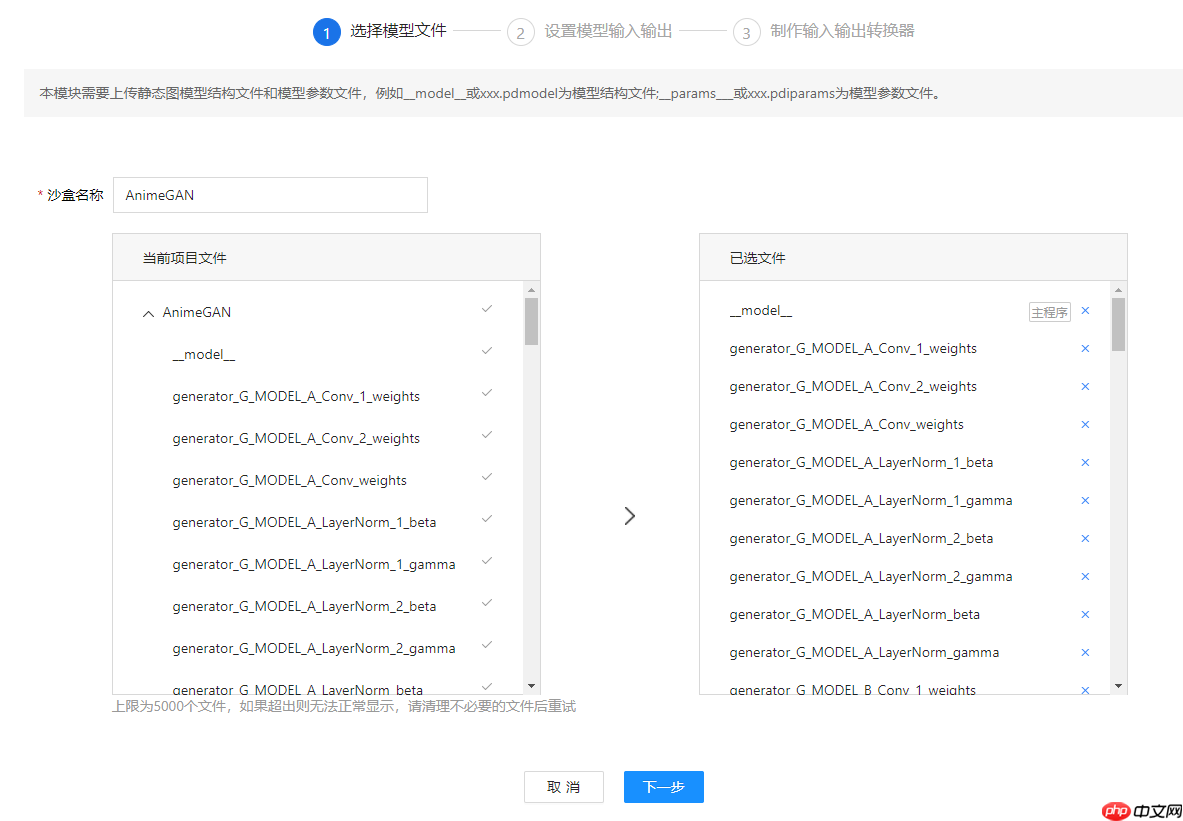
Task: Remove generator_G_MODEL_B_Conv_1_weights from selected files
Action: [x=1085, y=689]
